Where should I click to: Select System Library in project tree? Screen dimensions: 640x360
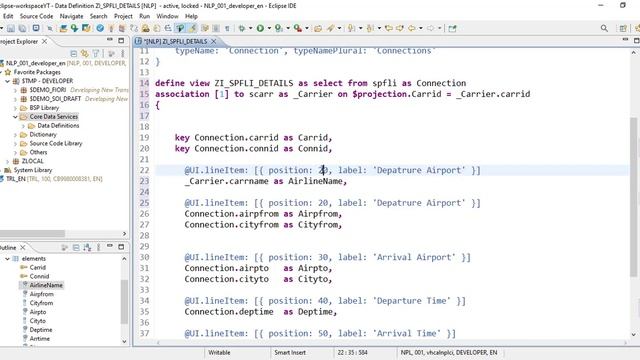pos(33,170)
